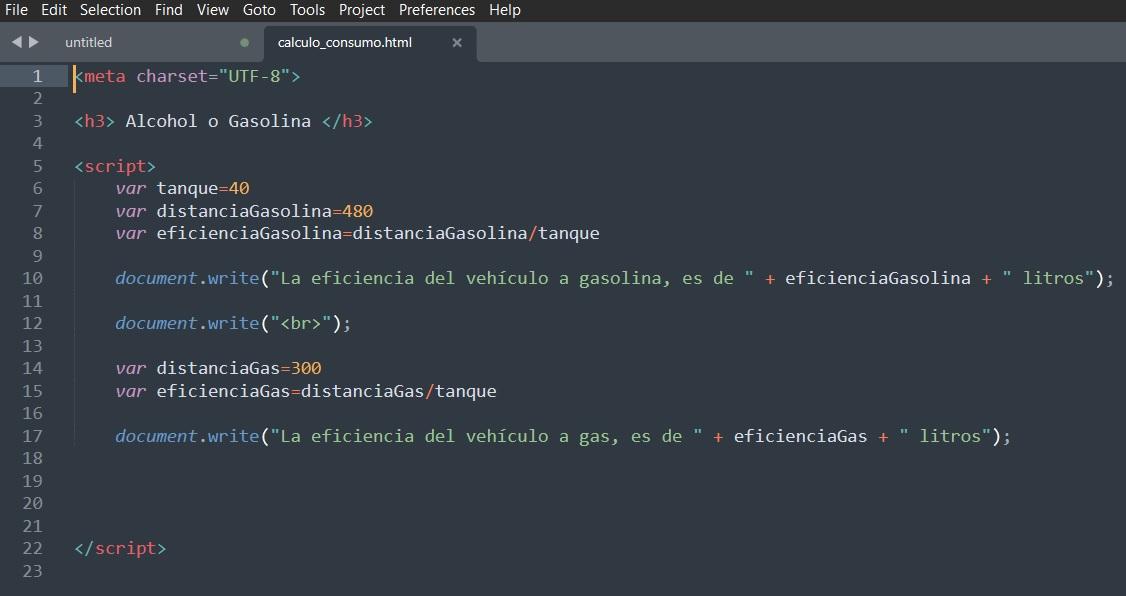Click the "UTF-8" charset value
The height and width of the screenshot is (596, 1126).
254,76
